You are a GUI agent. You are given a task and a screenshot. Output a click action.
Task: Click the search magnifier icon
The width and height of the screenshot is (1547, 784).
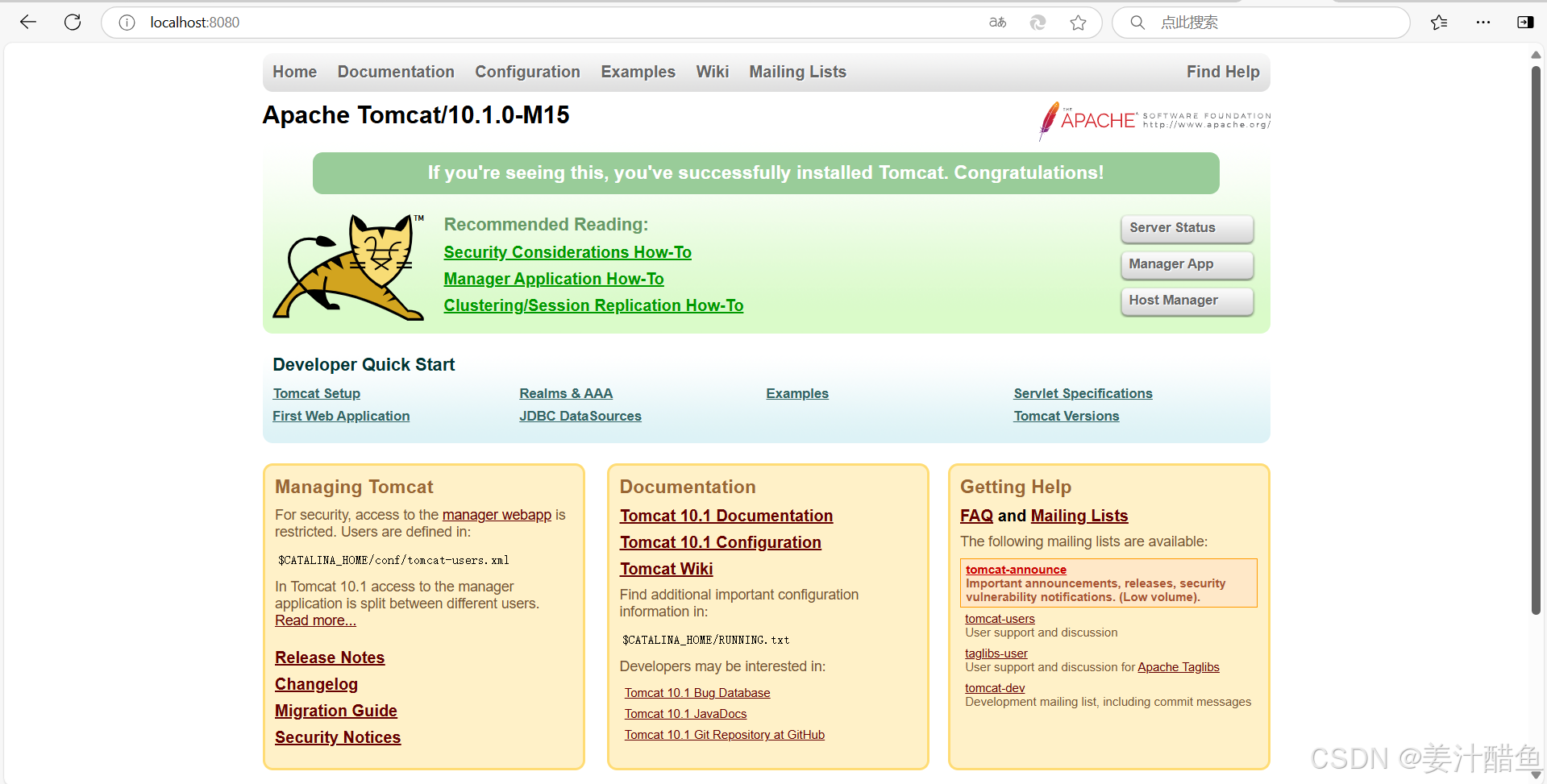click(x=1137, y=23)
